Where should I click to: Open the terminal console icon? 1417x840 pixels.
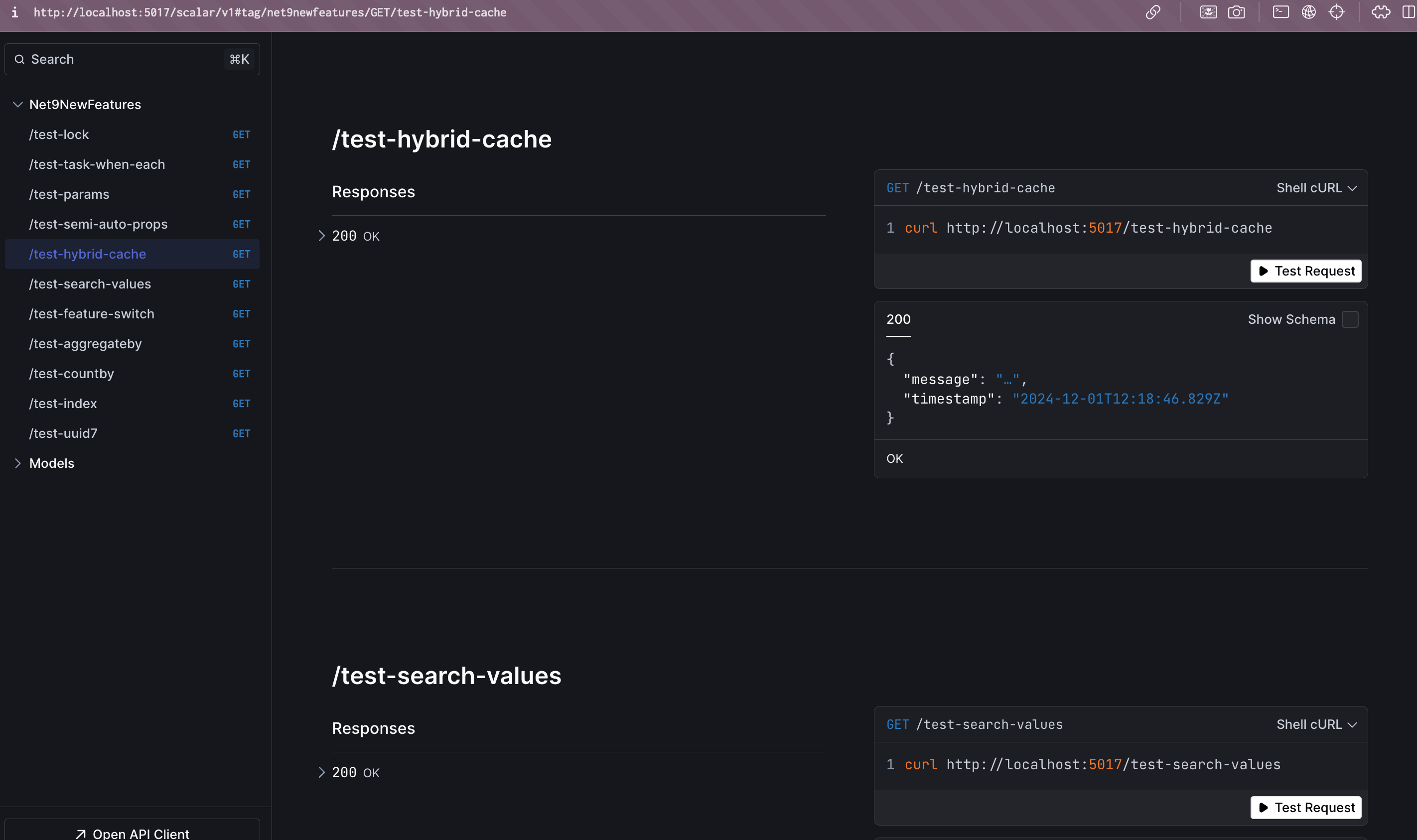point(1280,12)
